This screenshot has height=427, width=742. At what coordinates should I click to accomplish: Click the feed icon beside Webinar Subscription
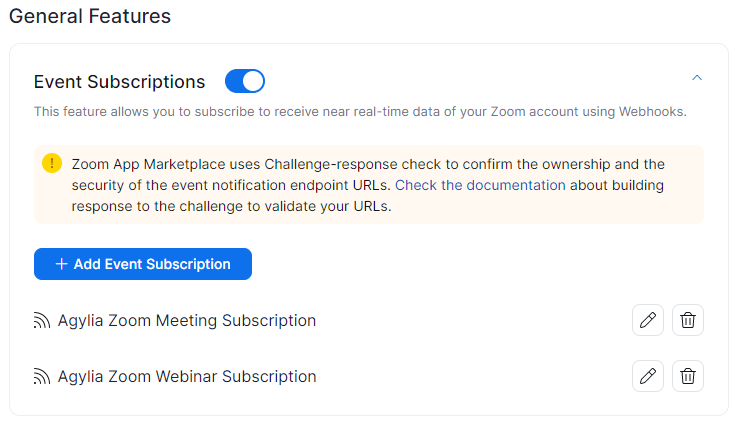pyautogui.click(x=42, y=376)
